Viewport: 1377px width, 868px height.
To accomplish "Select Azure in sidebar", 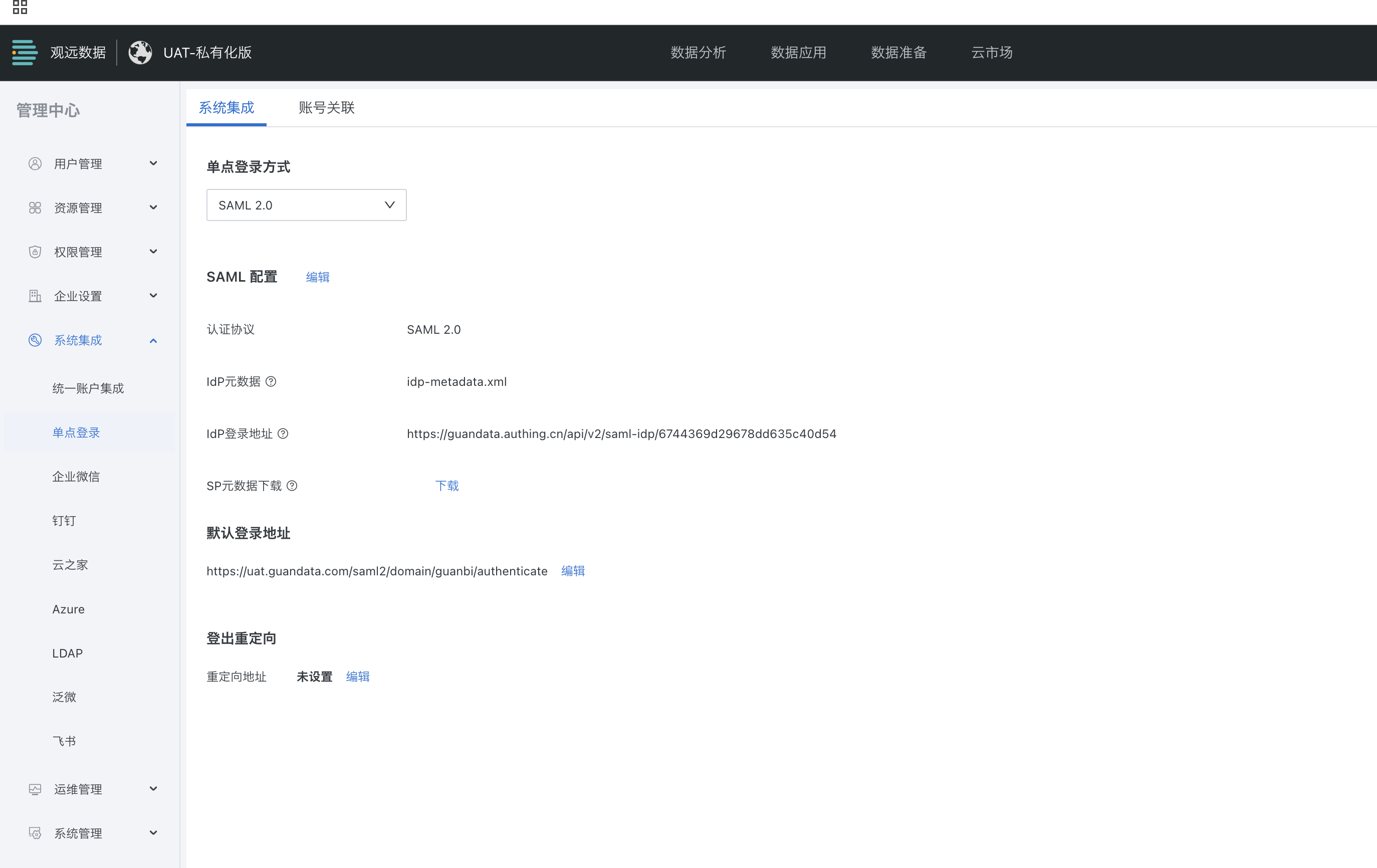I will coord(69,609).
